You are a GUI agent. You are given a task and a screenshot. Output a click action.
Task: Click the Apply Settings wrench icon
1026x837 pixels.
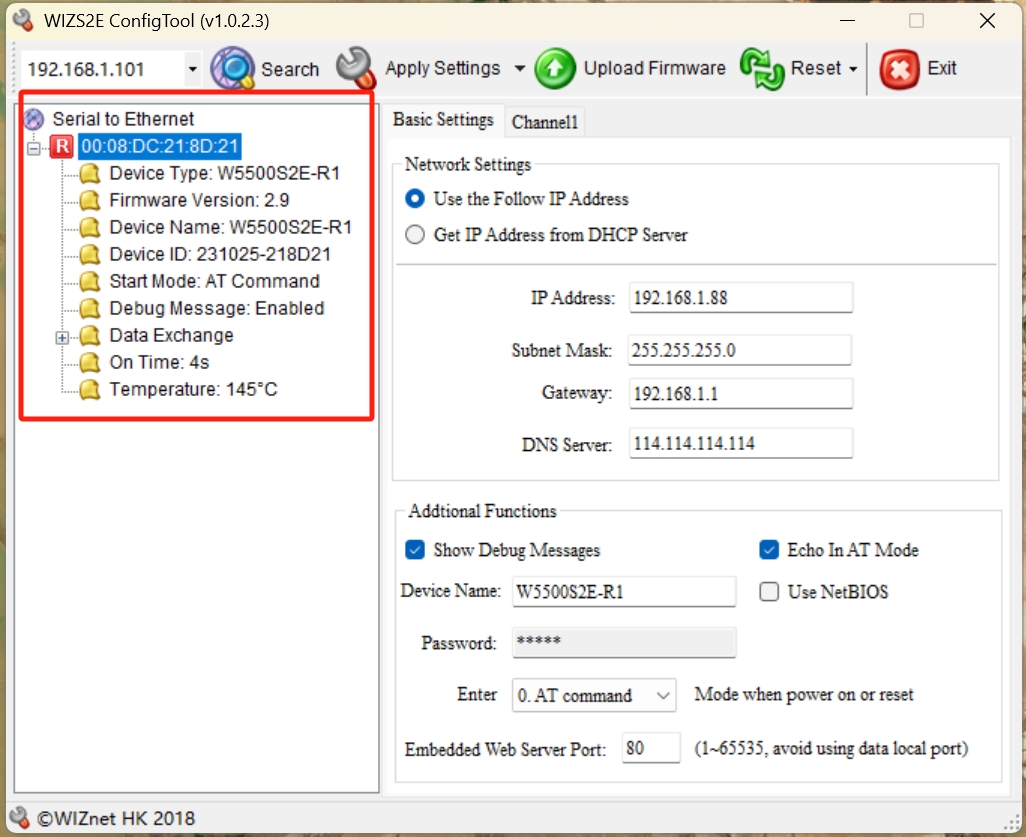pos(355,68)
